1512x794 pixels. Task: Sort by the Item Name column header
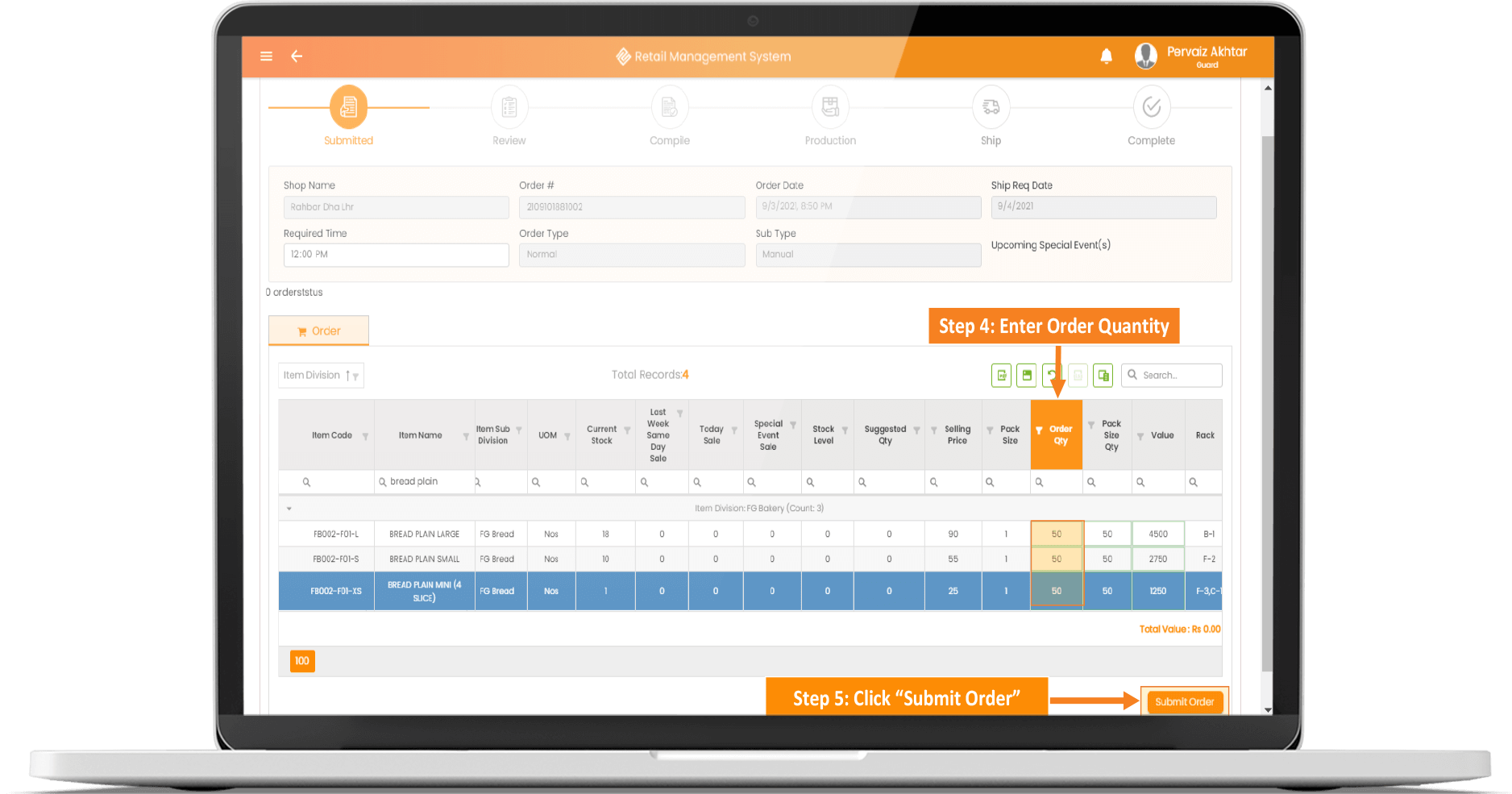click(x=420, y=435)
